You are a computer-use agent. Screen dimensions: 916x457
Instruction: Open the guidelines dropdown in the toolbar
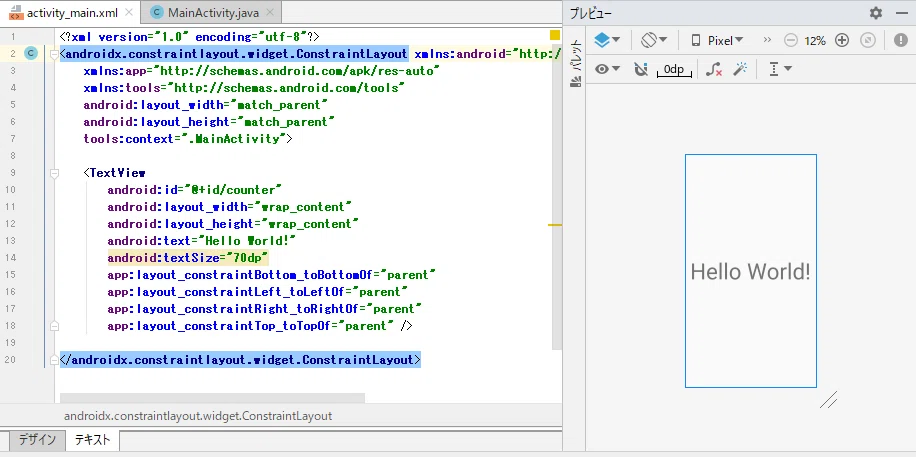(780, 69)
